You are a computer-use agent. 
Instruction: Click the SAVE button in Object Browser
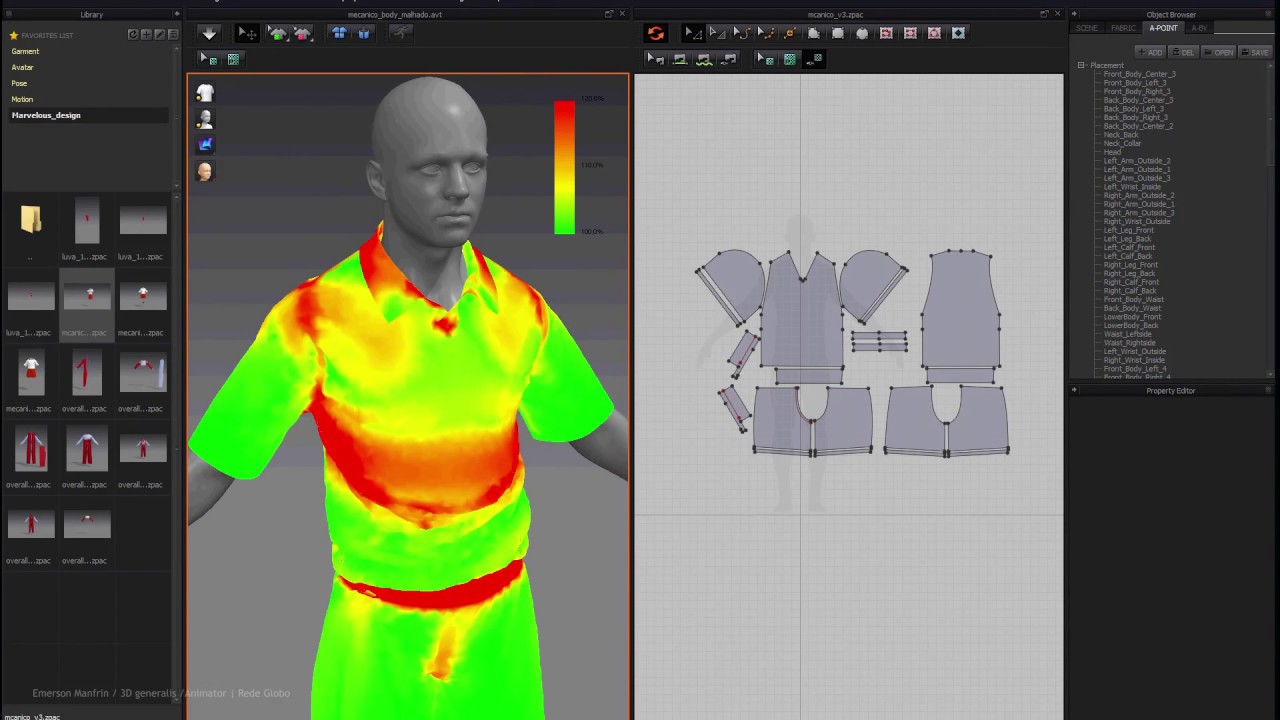(1255, 52)
